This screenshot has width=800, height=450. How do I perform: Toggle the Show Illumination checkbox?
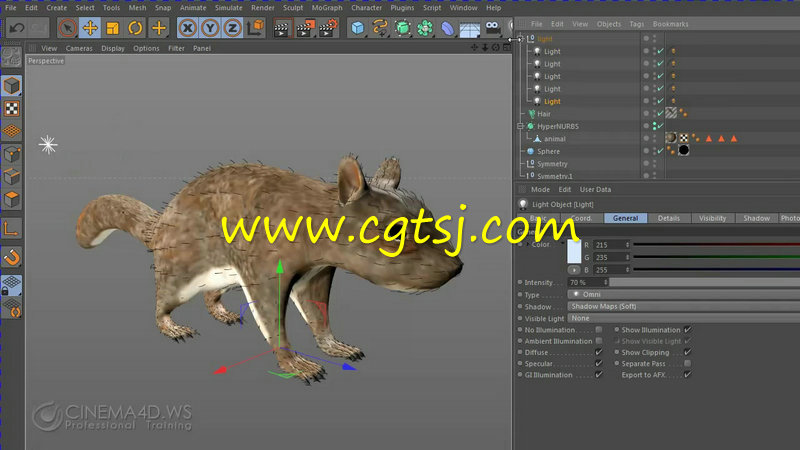[x=688, y=330]
